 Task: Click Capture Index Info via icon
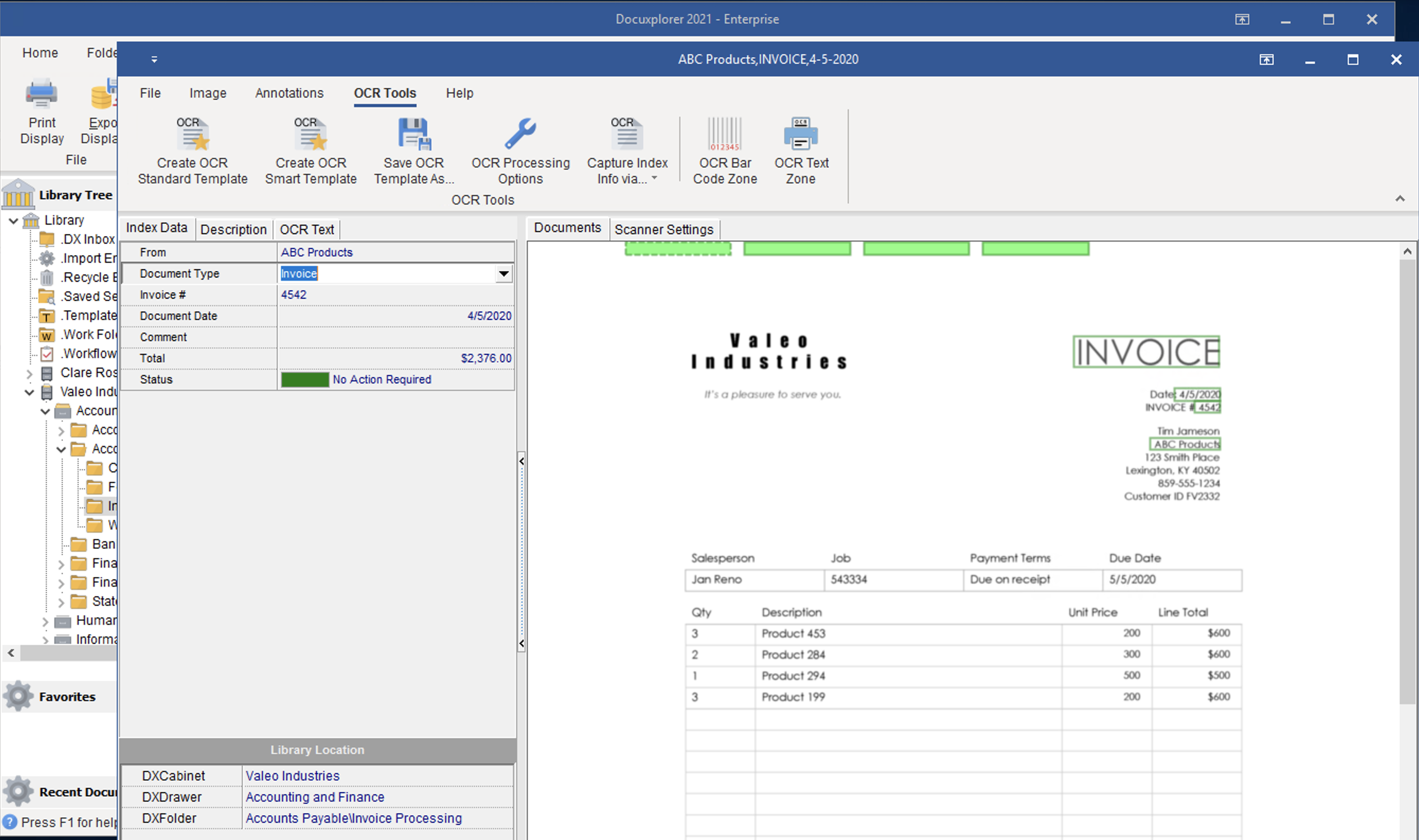(627, 135)
